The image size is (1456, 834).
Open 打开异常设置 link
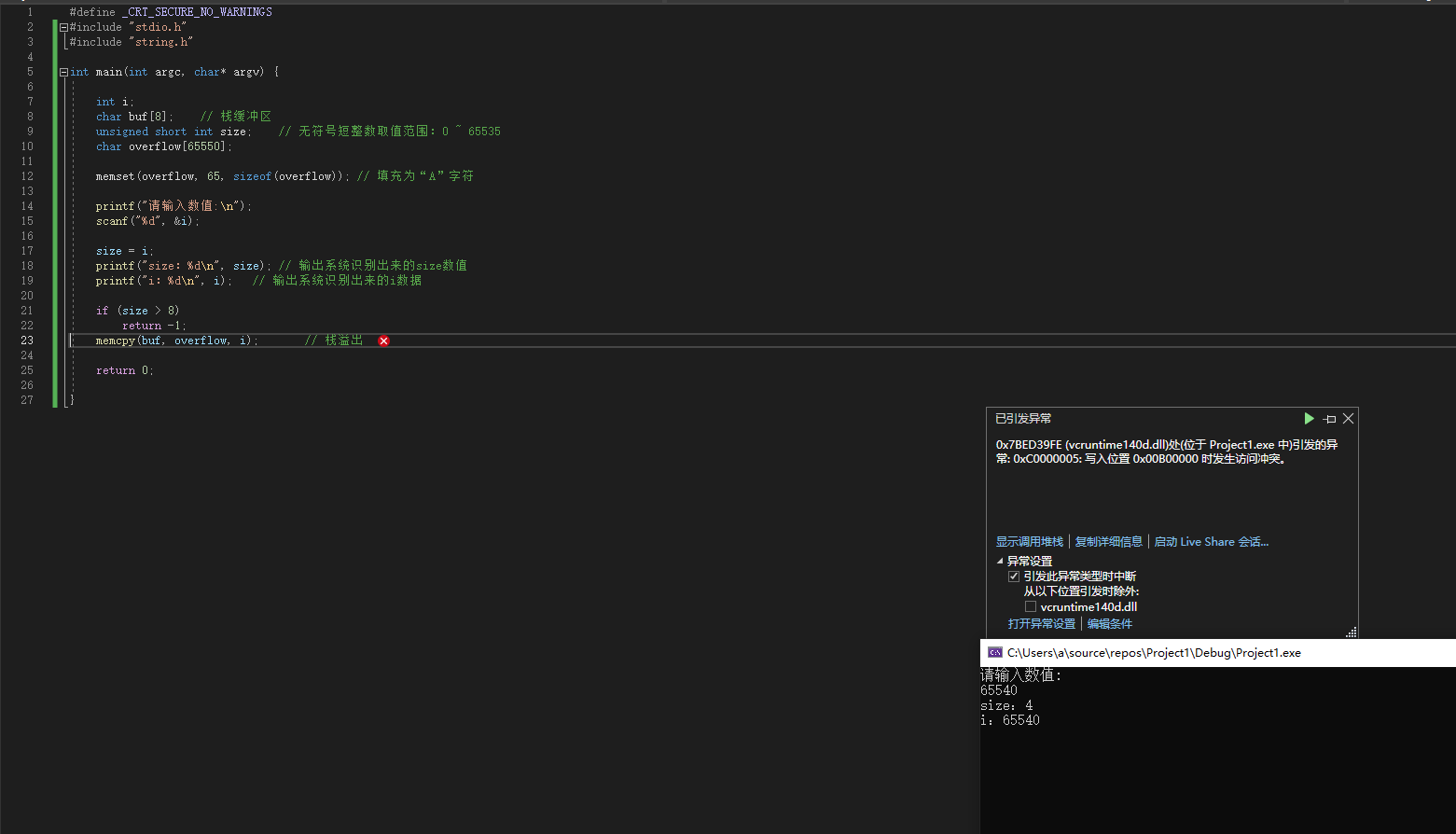pyautogui.click(x=1042, y=624)
